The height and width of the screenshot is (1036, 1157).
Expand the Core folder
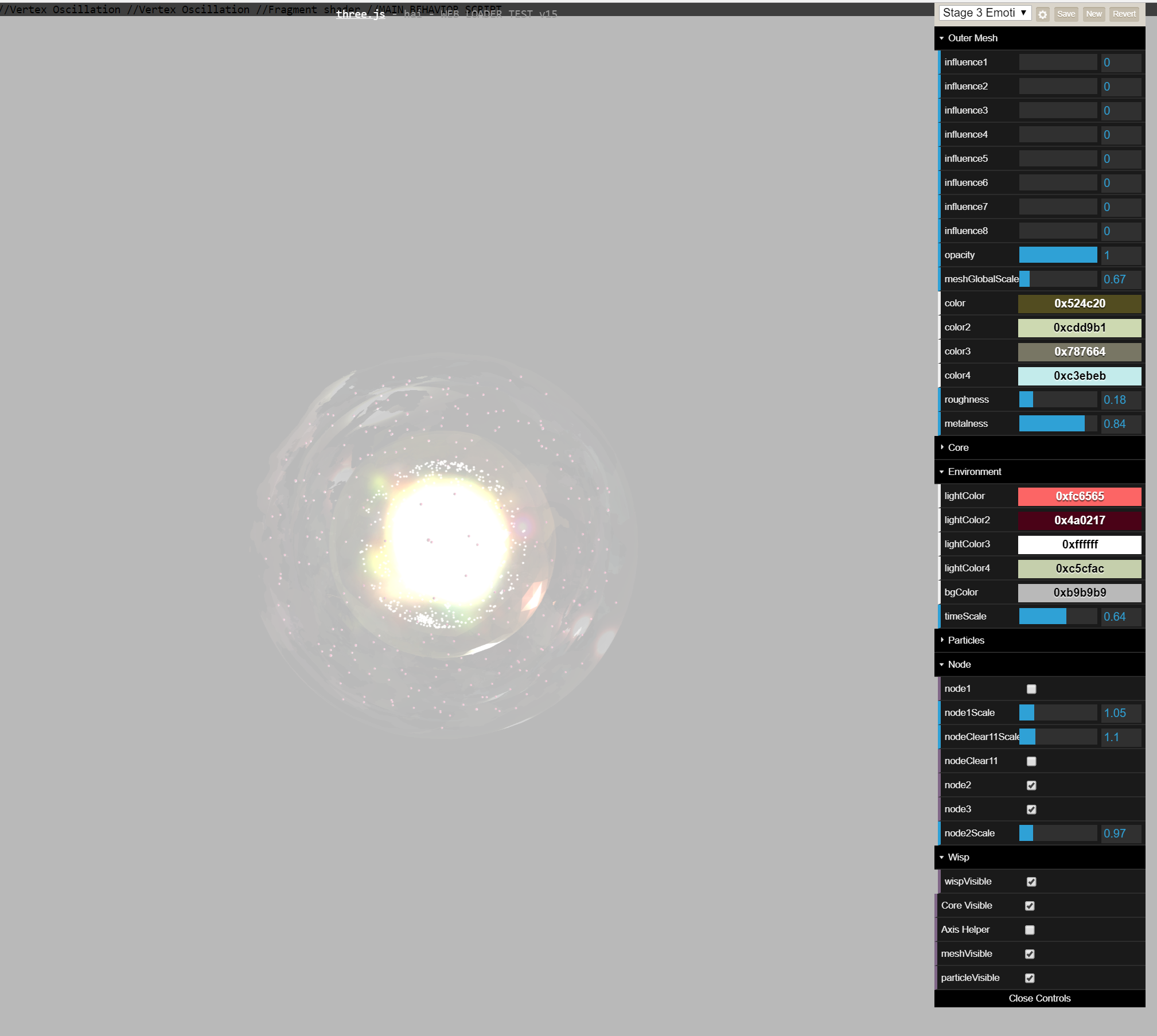pyautogui.click(x=1039, y=447)
